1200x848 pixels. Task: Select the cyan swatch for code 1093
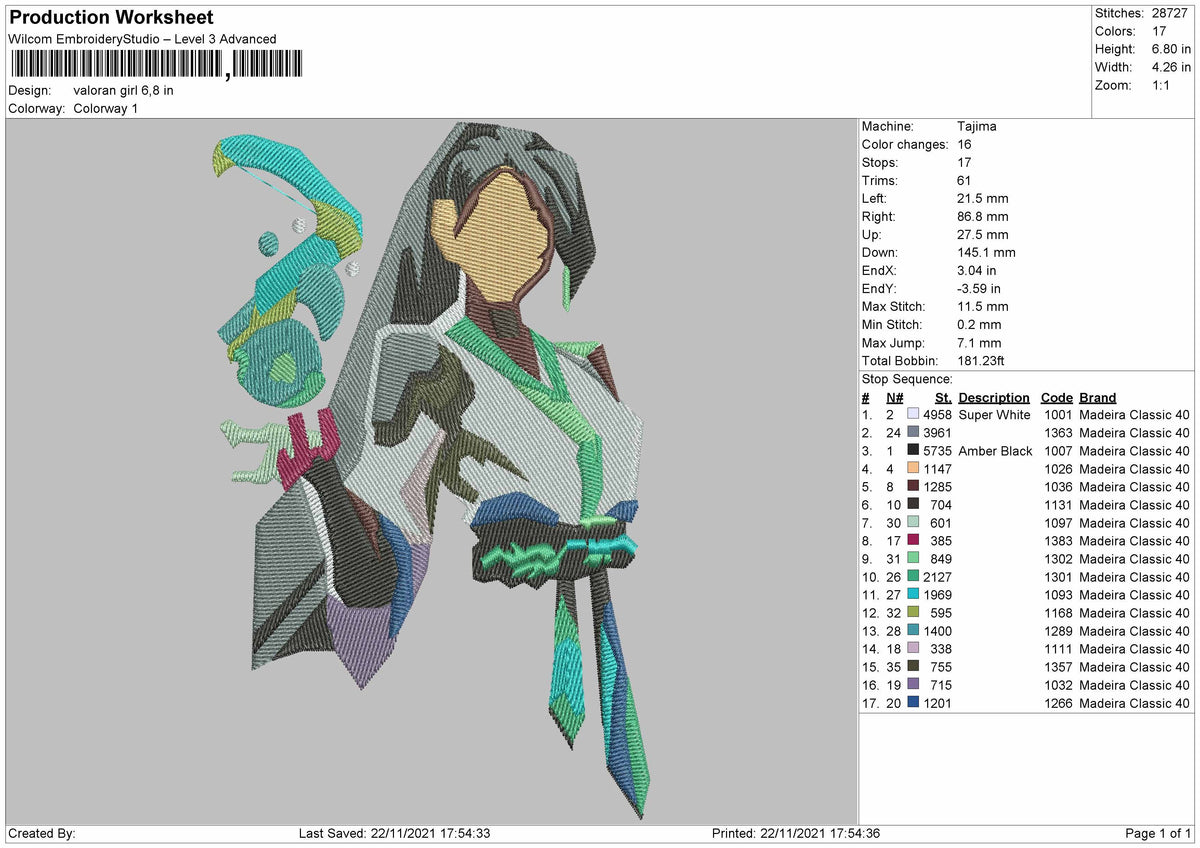click(x=913, y=594)
